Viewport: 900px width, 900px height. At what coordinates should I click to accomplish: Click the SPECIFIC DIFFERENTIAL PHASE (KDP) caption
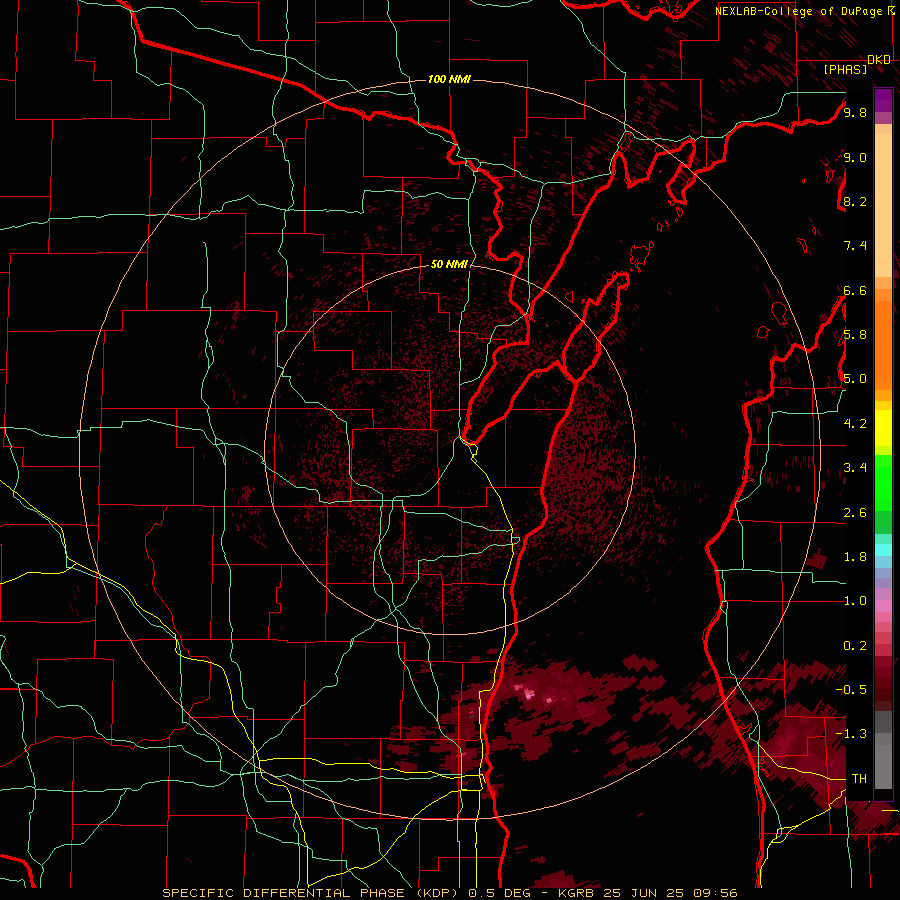point(313,893)
